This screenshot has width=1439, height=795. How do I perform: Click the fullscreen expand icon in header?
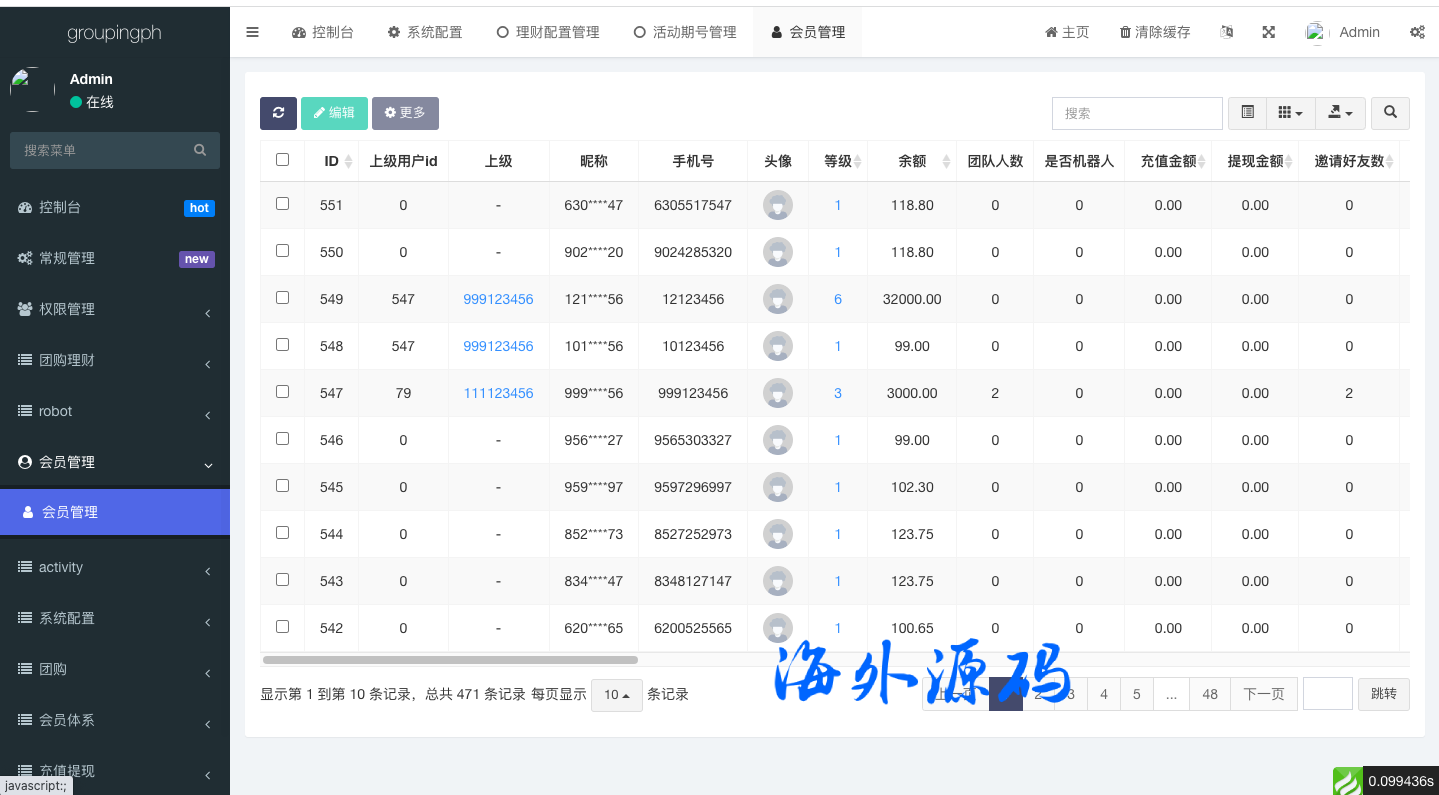1268,32
